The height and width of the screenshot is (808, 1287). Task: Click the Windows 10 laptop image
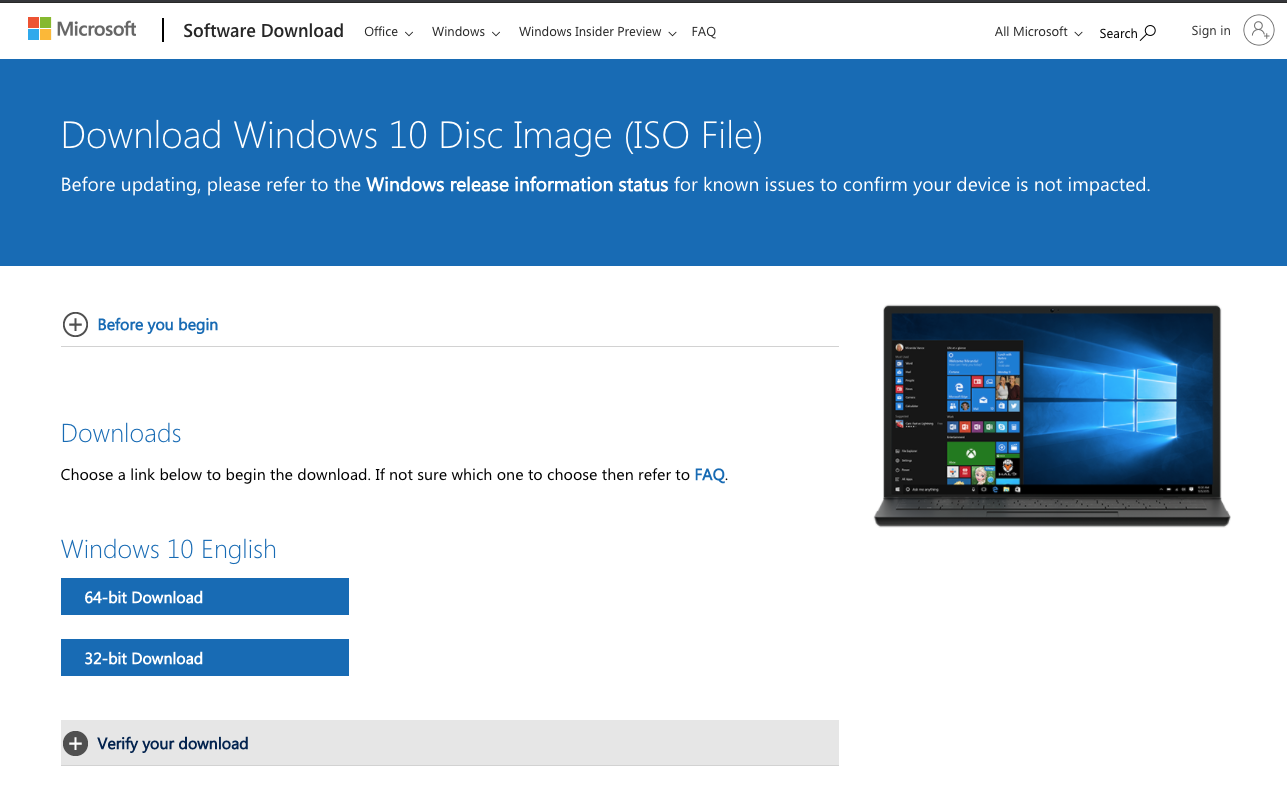pos(1052,416)
